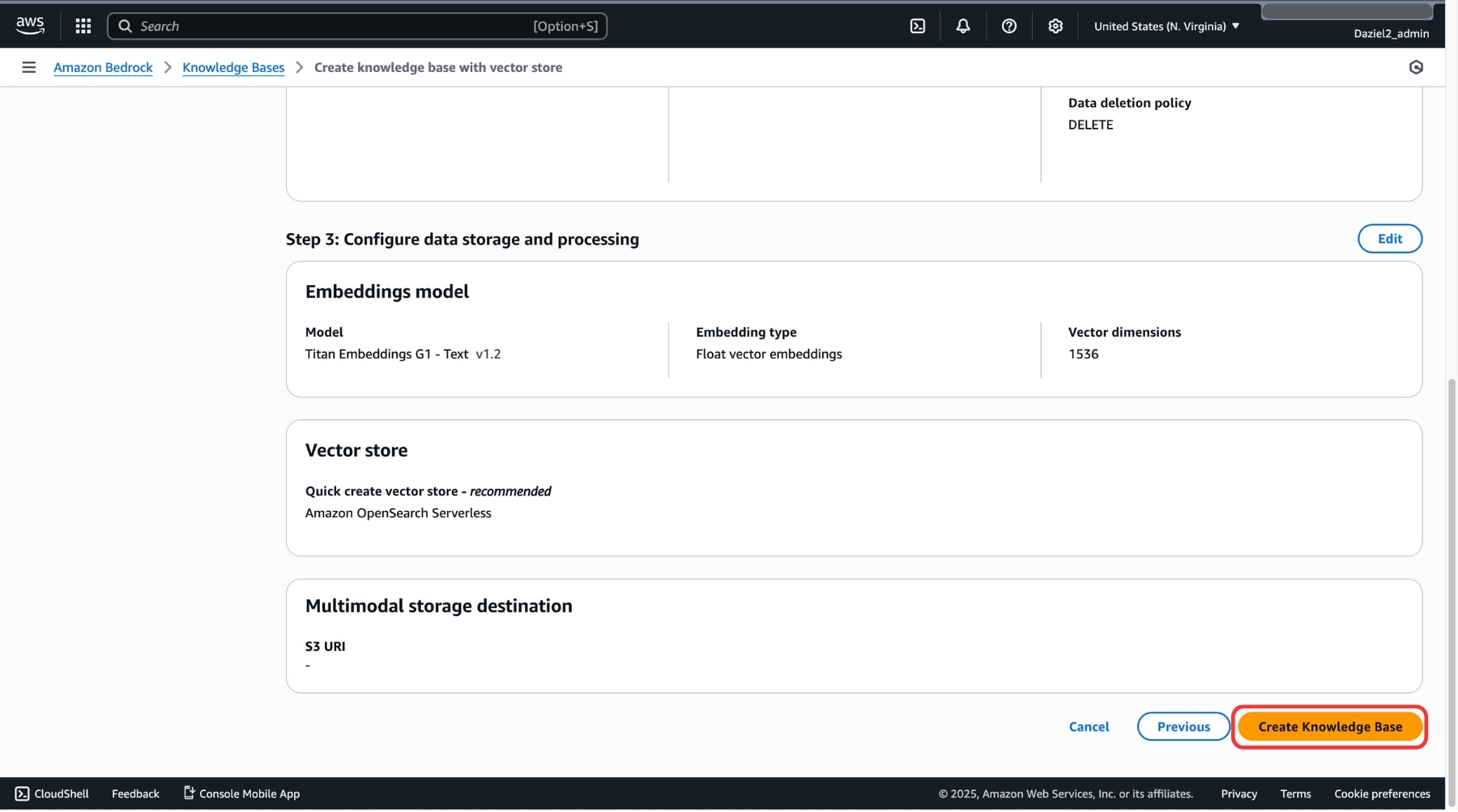Expand the United States (N. Virginia) region dropdown
Viewport: 1458px width, 812px height.
click(x=1166, y=26)
